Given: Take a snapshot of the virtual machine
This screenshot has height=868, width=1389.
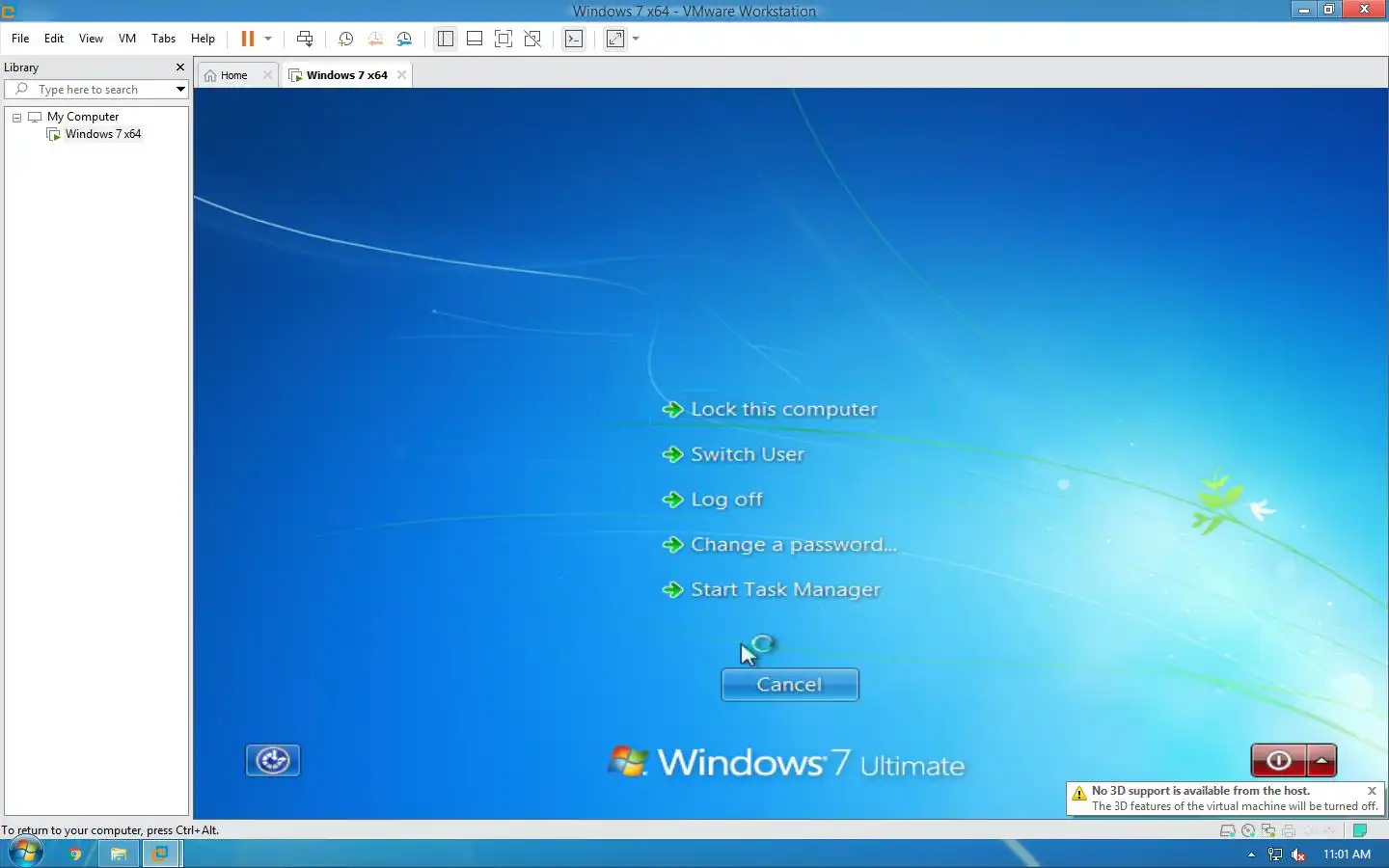Looking at the screenshot, I should coord(345,39).
